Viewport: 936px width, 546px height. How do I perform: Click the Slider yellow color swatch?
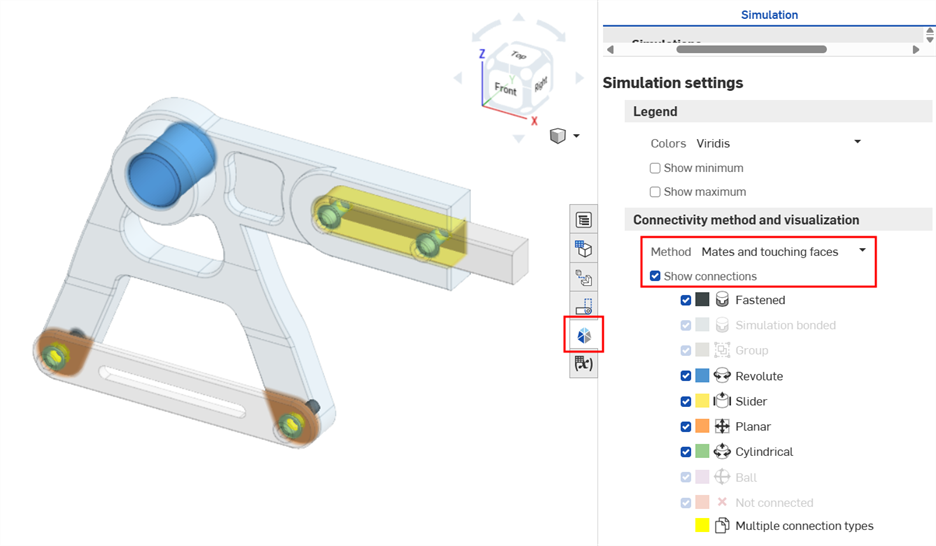pos(703,401)
